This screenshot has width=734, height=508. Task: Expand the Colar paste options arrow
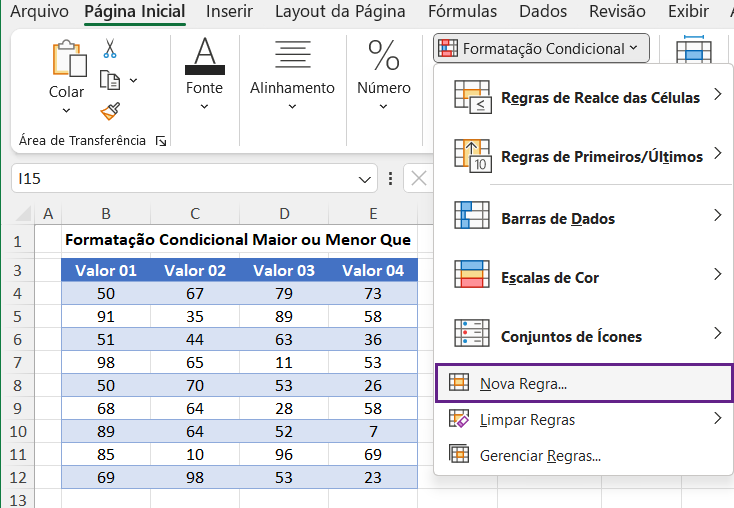[66, 110]
